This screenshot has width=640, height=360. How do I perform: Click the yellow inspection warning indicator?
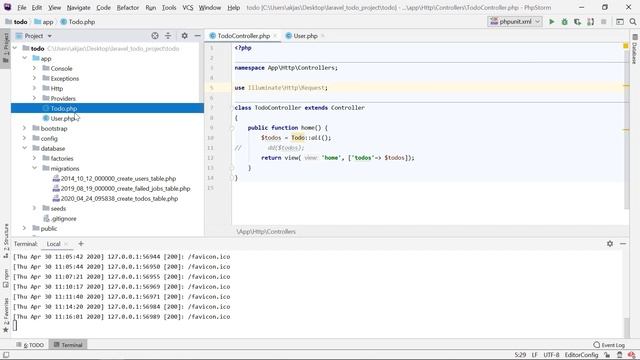pos(626,46)
